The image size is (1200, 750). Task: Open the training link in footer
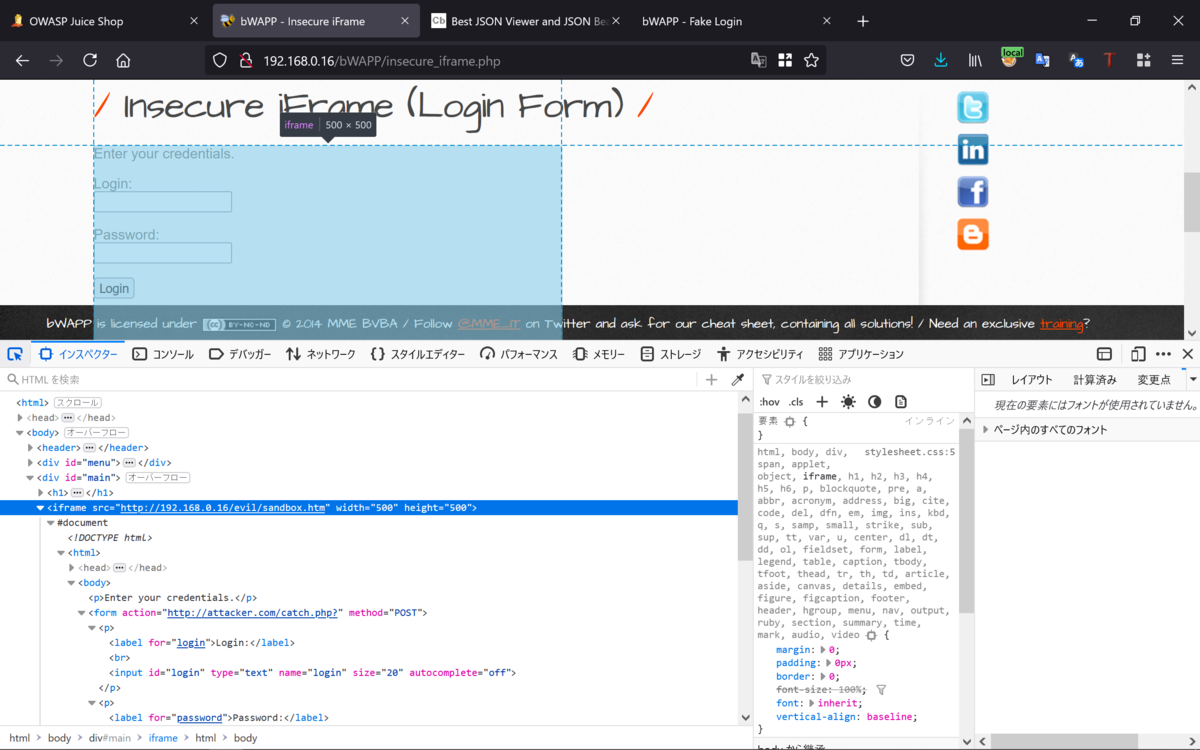[x=1061, y=324]
